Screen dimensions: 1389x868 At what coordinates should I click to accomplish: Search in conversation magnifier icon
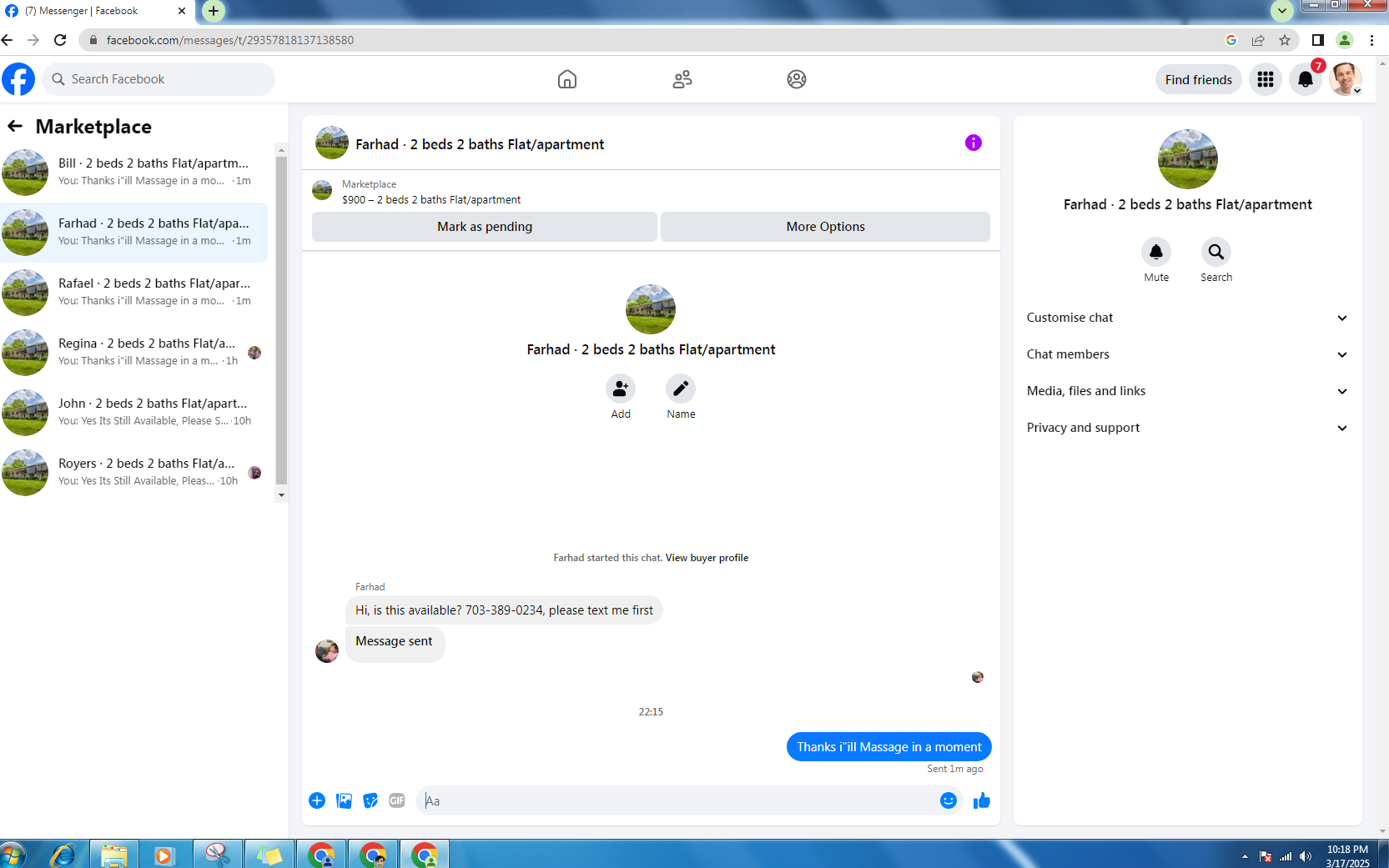1216,252
